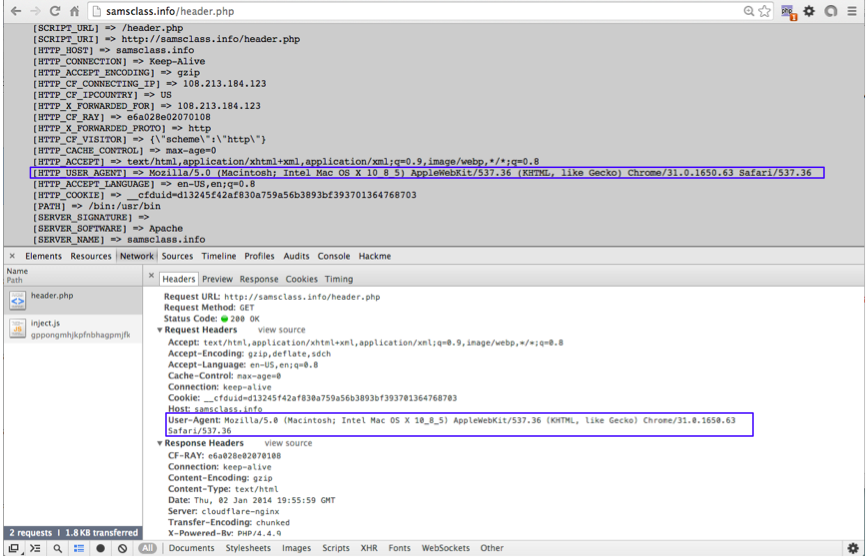Open the Hackme panel tab
Screen dimensions: 867x558
pos(374,256)
